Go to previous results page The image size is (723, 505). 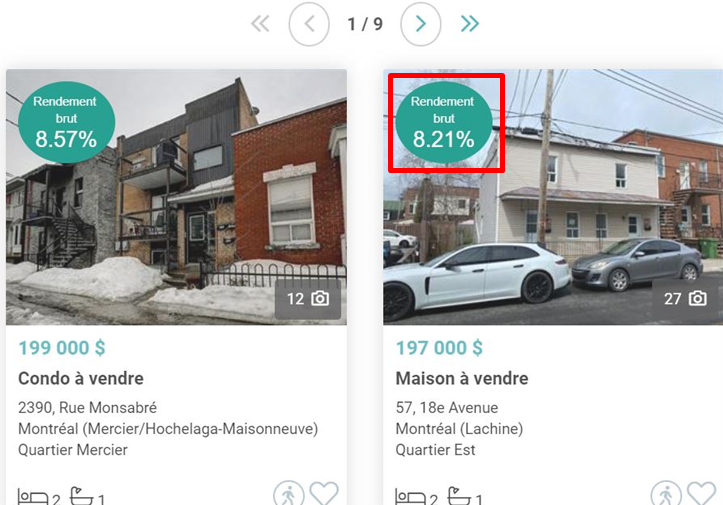pos(309,24)
